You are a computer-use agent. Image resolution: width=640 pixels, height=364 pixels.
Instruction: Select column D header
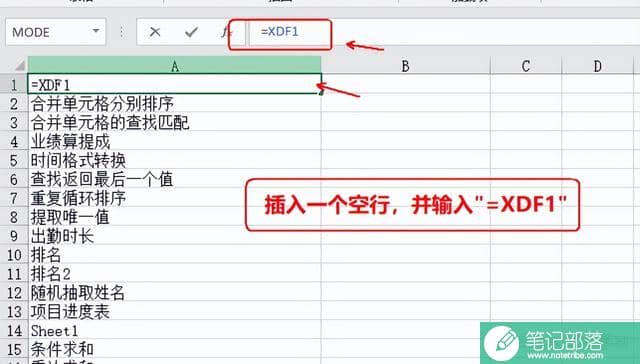point(598,66)
